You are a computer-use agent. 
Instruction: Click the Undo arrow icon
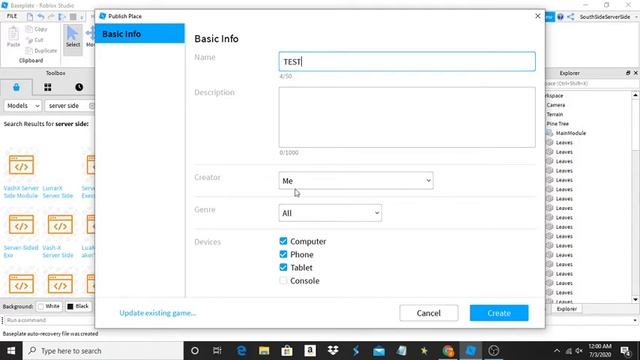[41, 17]
